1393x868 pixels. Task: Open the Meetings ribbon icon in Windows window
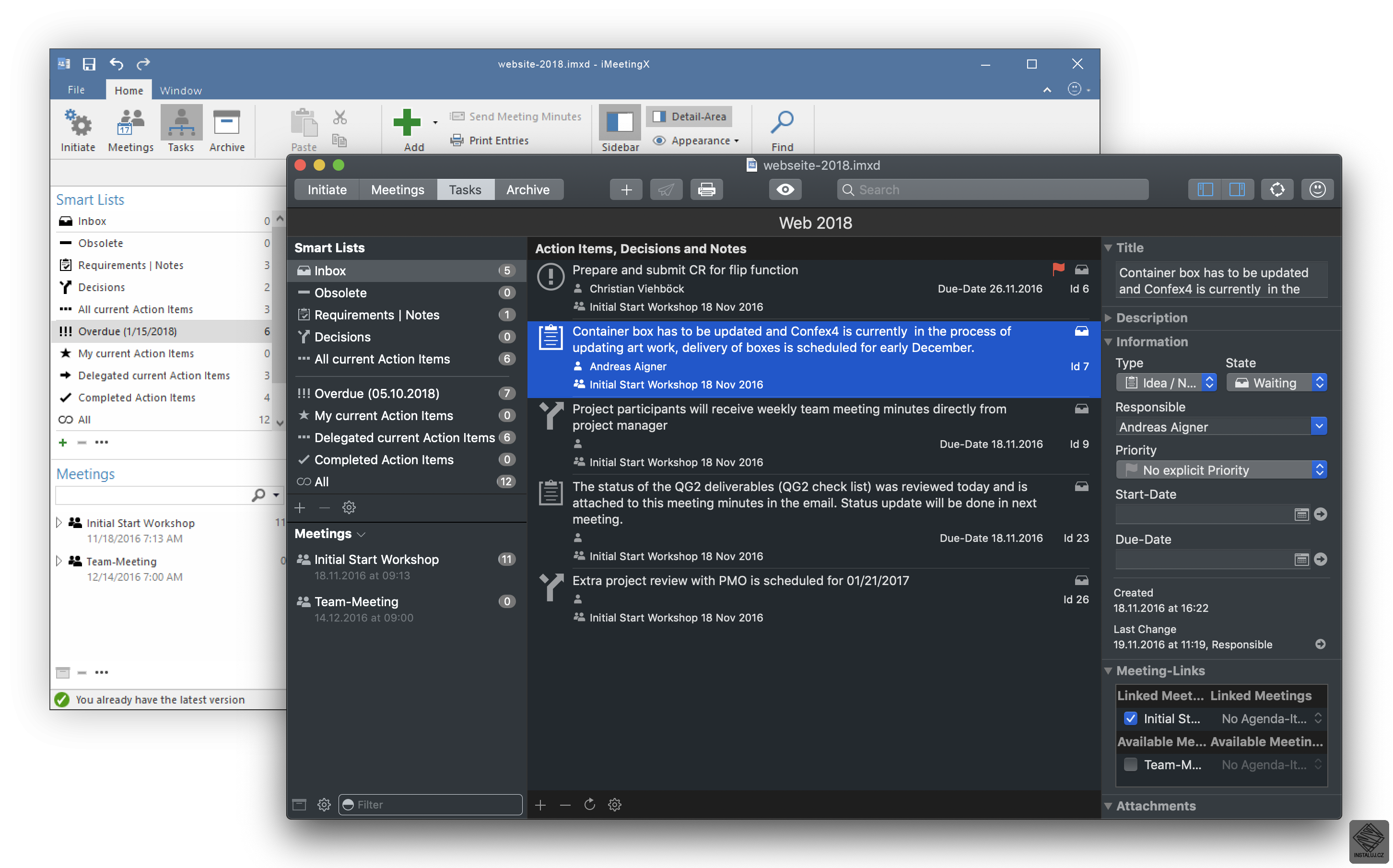[x=131, y=130]
